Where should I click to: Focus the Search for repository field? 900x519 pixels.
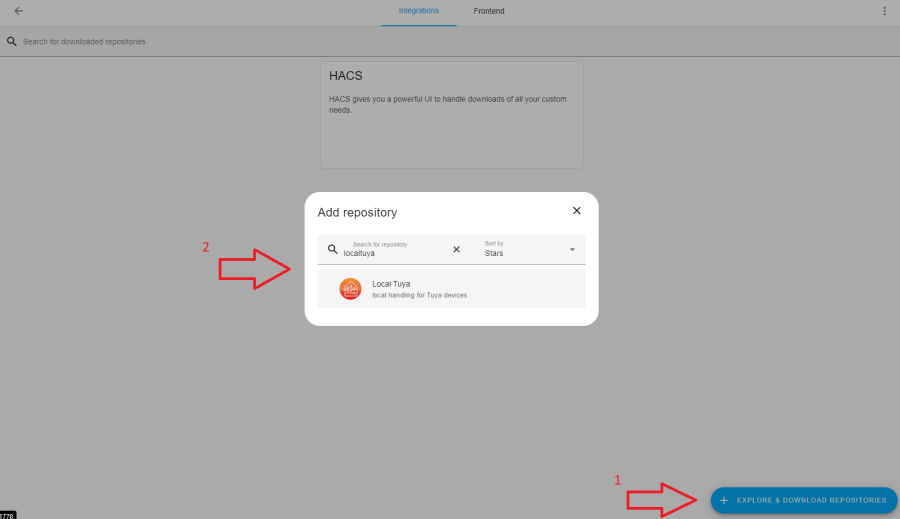(x=396, y=249)
